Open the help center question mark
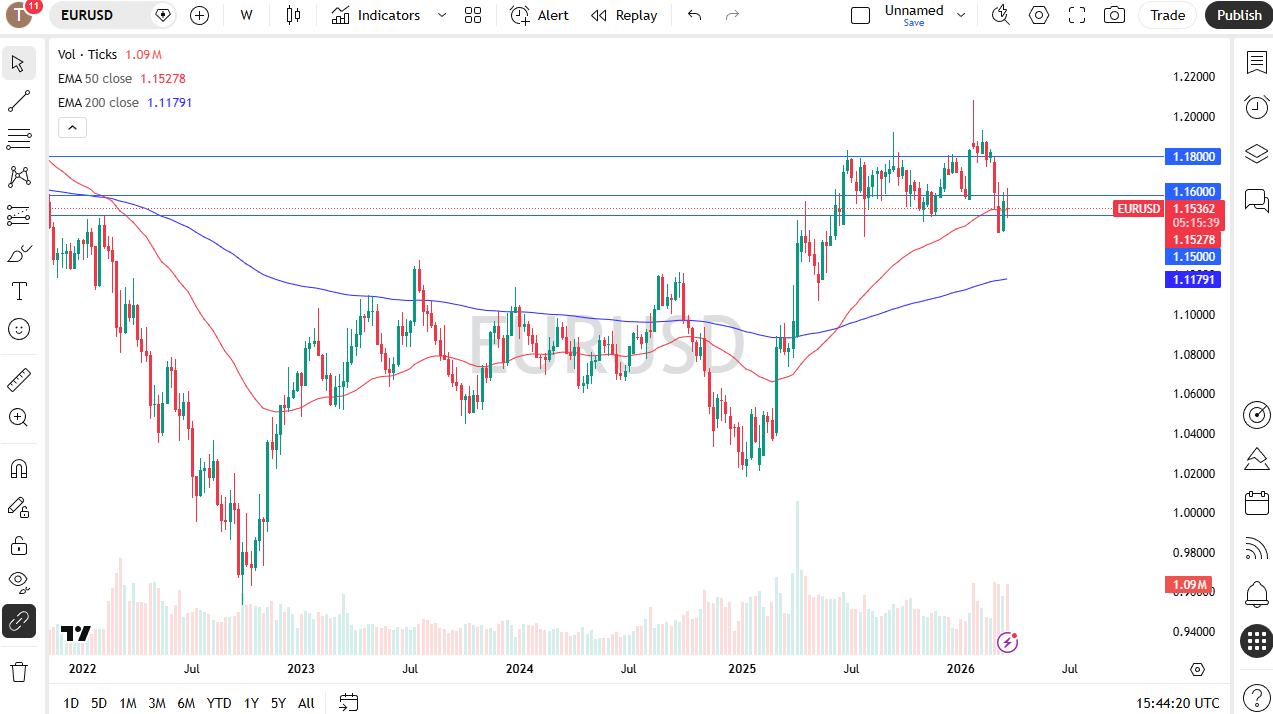1273x714 pixels. pyautogui.click(x=1256, y=696)
